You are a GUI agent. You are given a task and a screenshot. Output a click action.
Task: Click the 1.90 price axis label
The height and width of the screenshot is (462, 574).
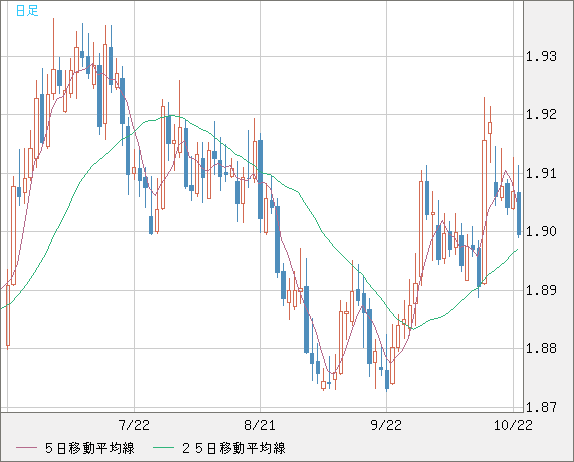coord(541,231)
